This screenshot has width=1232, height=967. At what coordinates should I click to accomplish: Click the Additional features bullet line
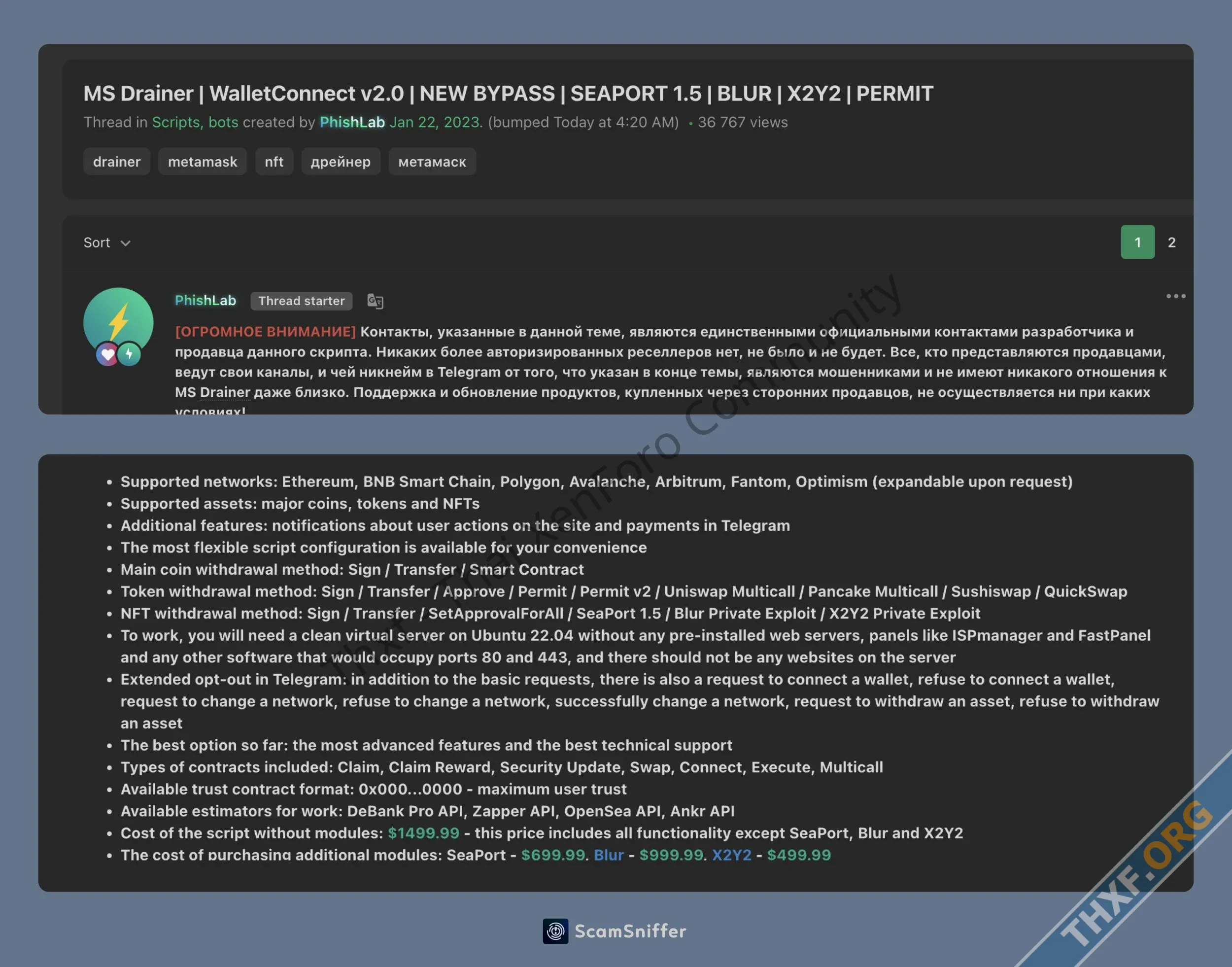(455, 525)
